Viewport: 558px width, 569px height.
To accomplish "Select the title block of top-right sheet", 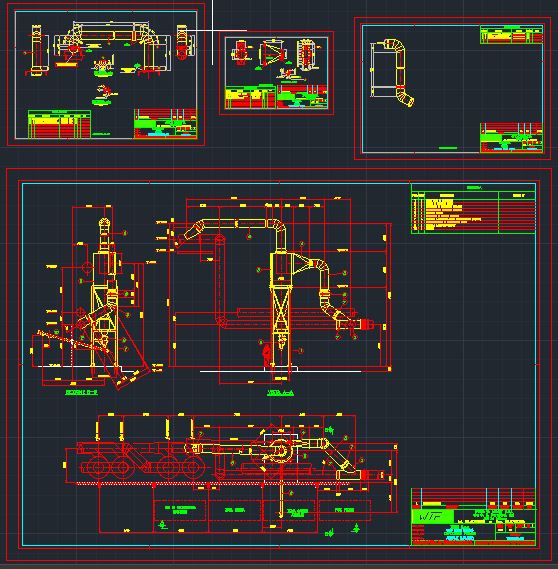I will [511, 138].
